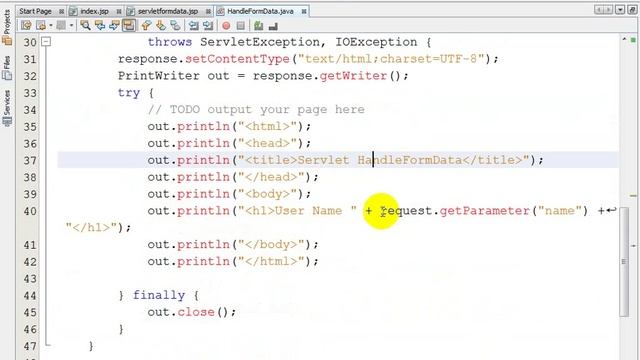Open the index.jsp tab

[94, 11]
